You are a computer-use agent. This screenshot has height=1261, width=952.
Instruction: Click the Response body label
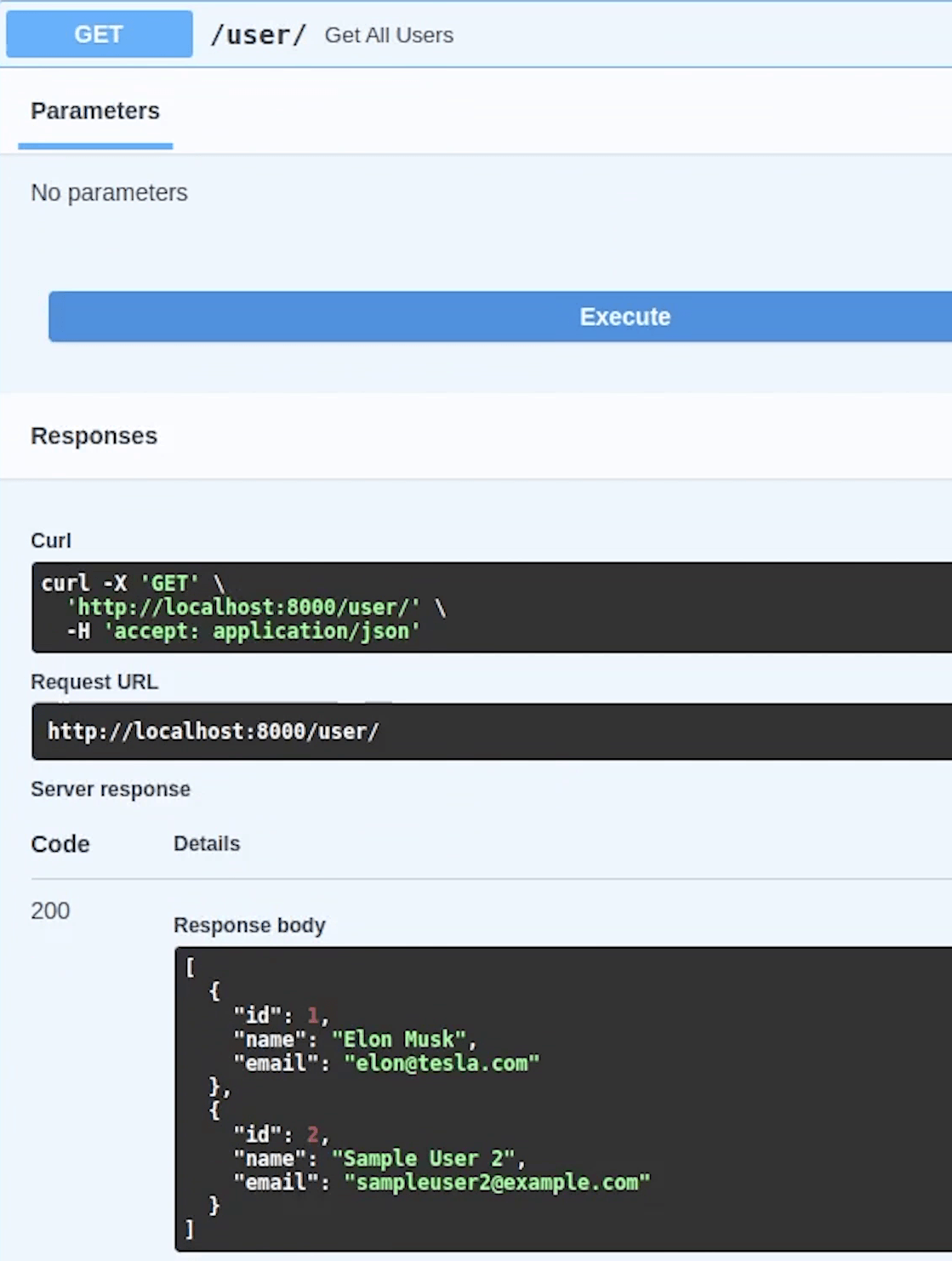point(249,926)
